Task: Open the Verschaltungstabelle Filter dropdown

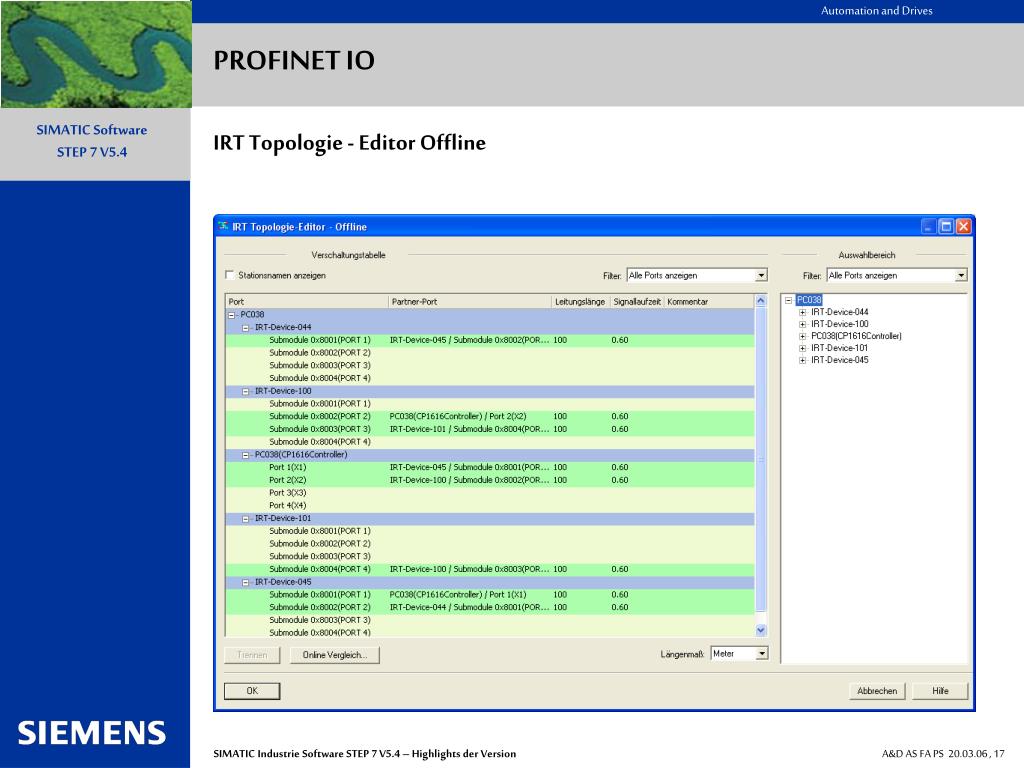Action: point(761,276)
